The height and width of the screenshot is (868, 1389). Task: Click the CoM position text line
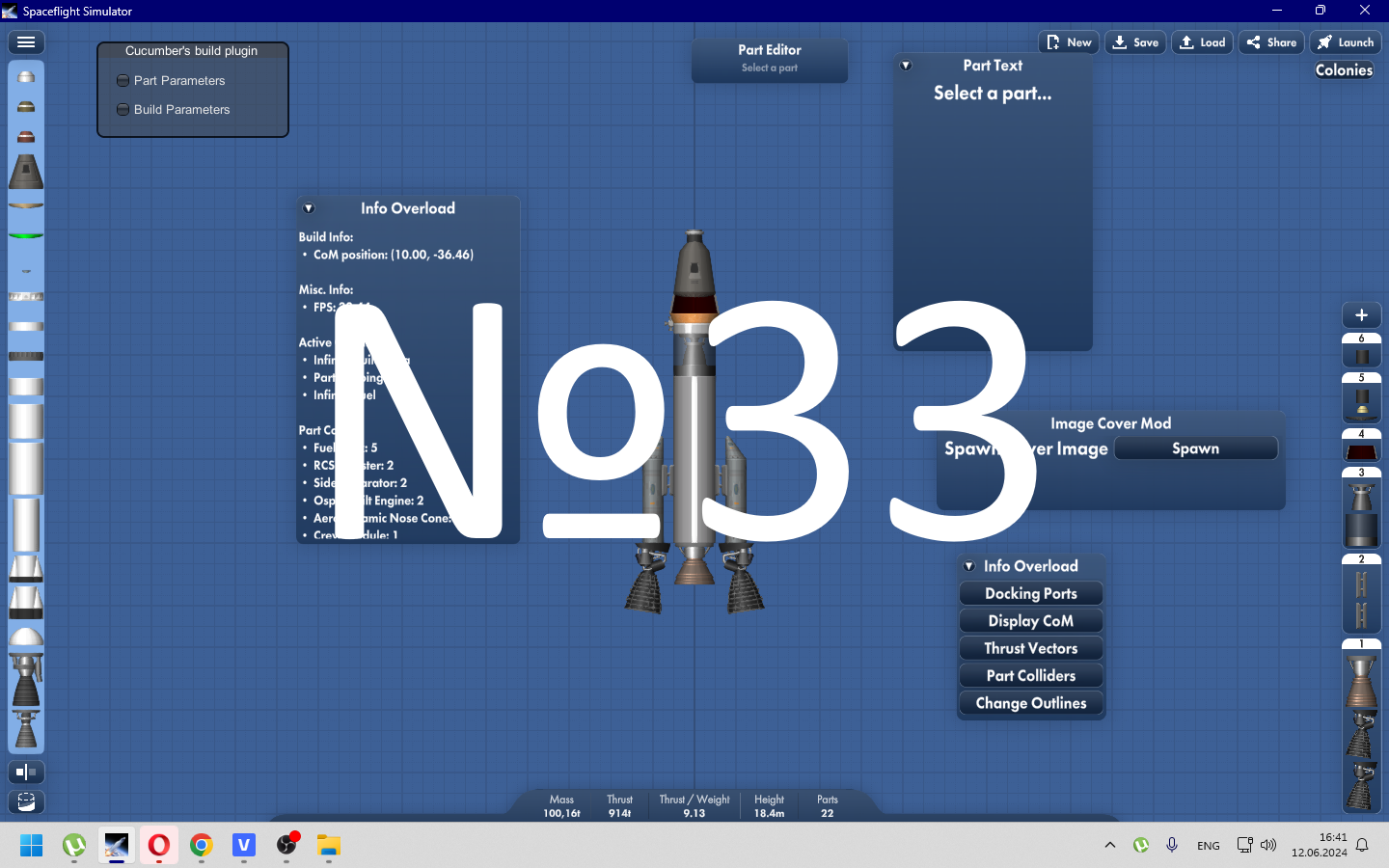[x=394, y=255]
